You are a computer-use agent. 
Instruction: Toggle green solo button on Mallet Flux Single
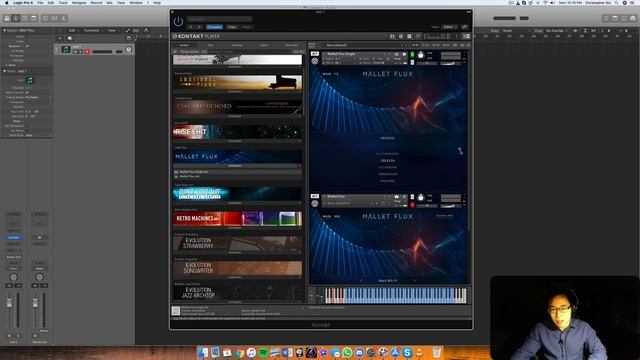click(x=412, y=54)
